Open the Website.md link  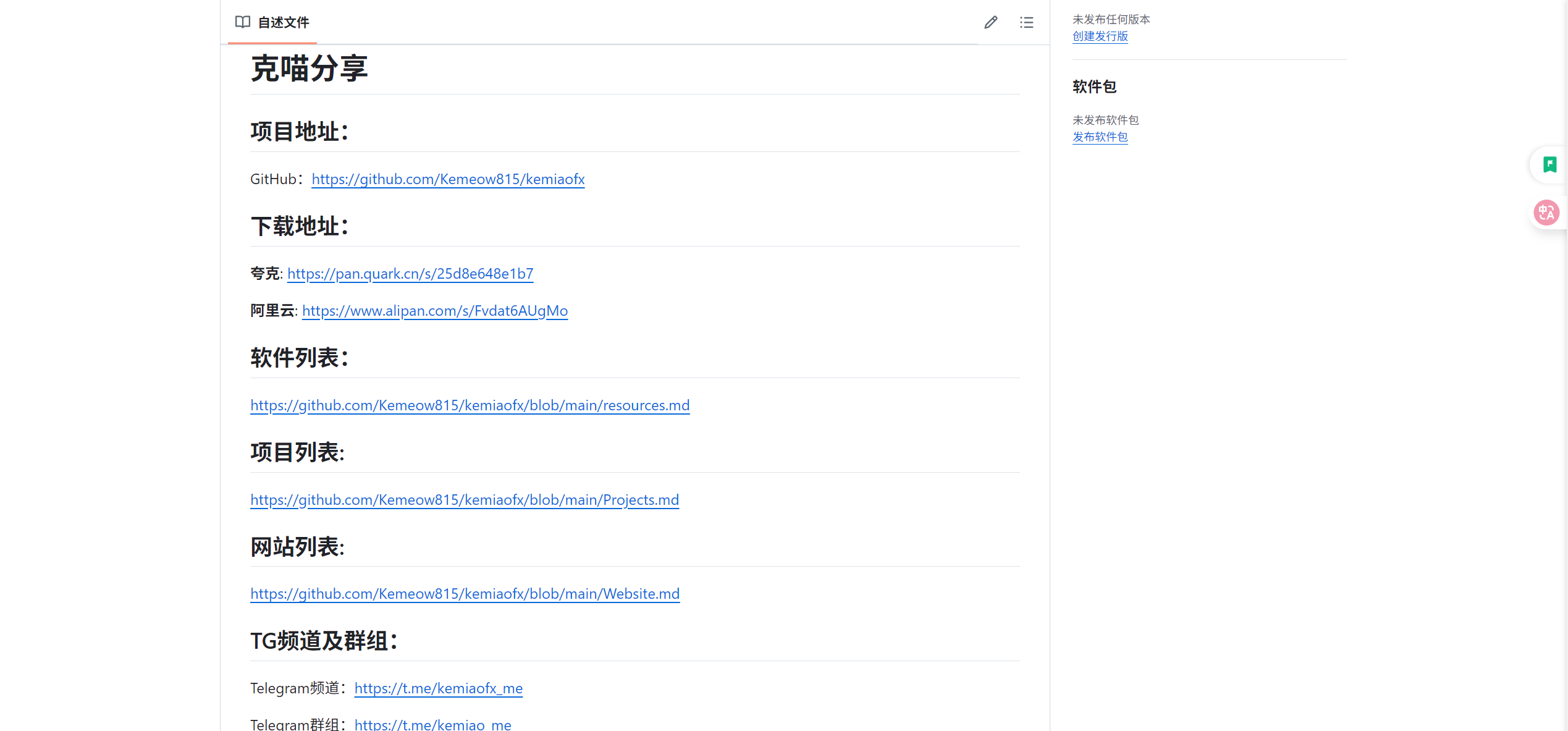pyautogui.click(x=465, y=594)
